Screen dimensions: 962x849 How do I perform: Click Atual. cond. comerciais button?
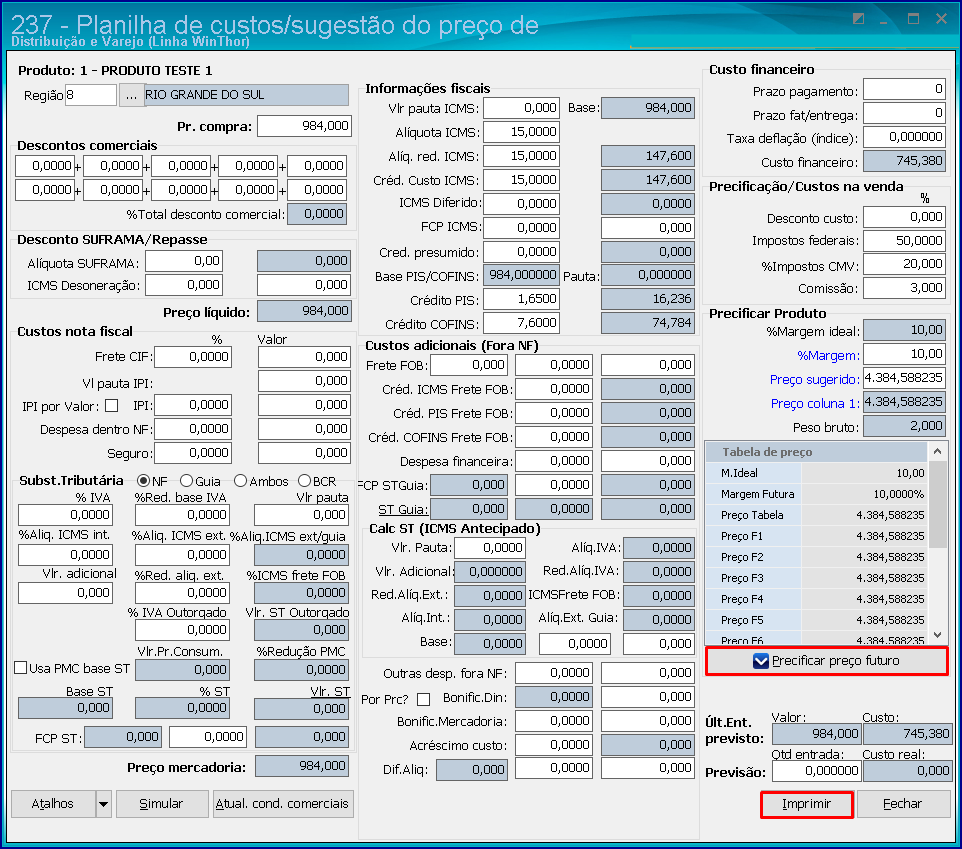click(283, 804)
